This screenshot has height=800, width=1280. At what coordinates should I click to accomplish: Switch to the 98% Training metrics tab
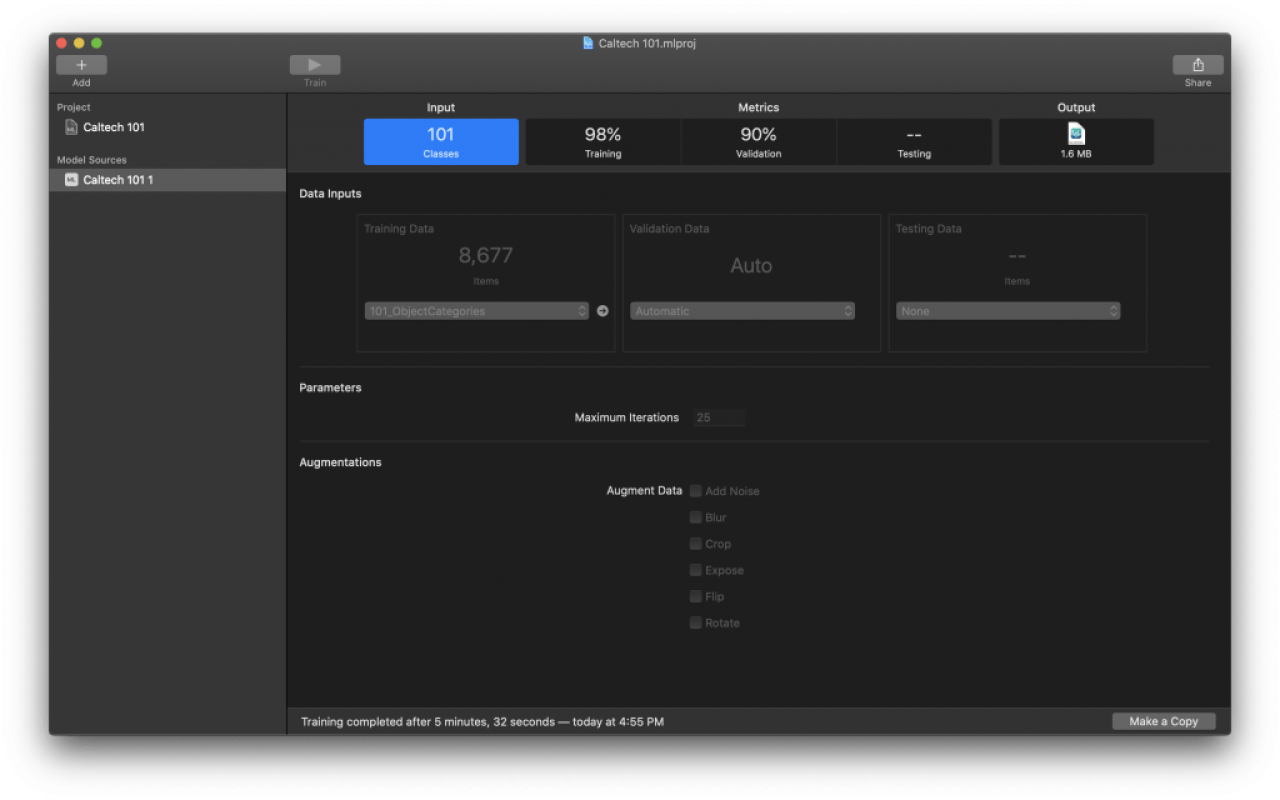coord(603,142)
